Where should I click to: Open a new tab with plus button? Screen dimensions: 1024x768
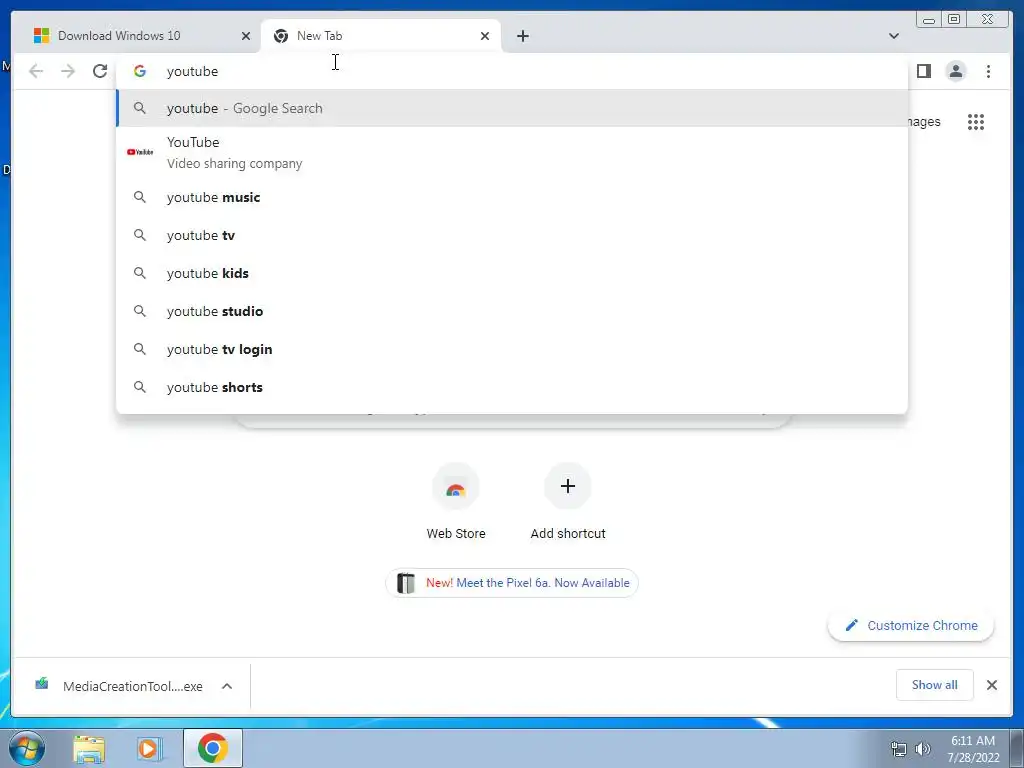coord(522,36)
